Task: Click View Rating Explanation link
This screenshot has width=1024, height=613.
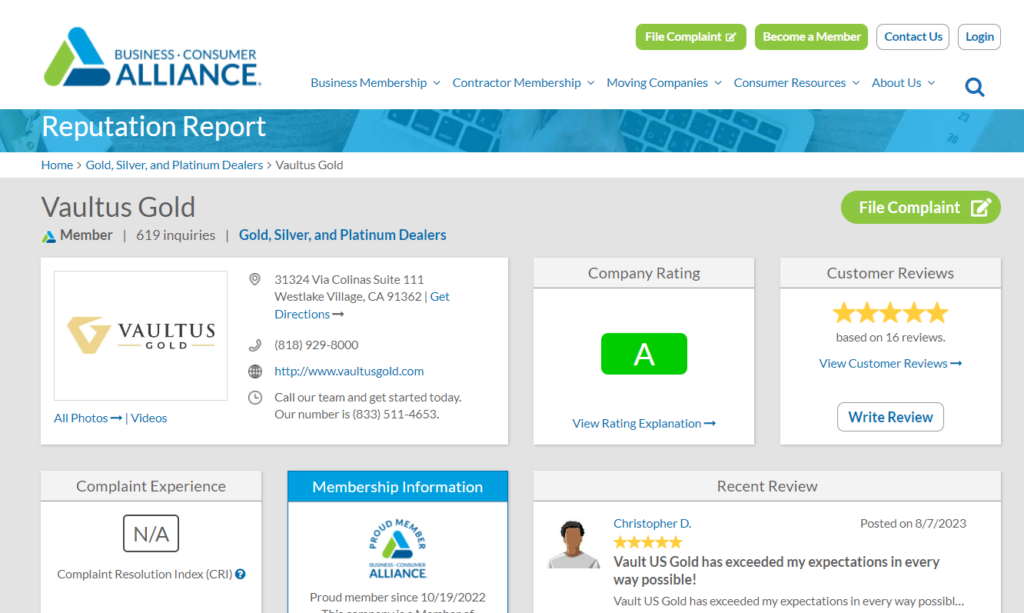Action: (x=643, y=423)
